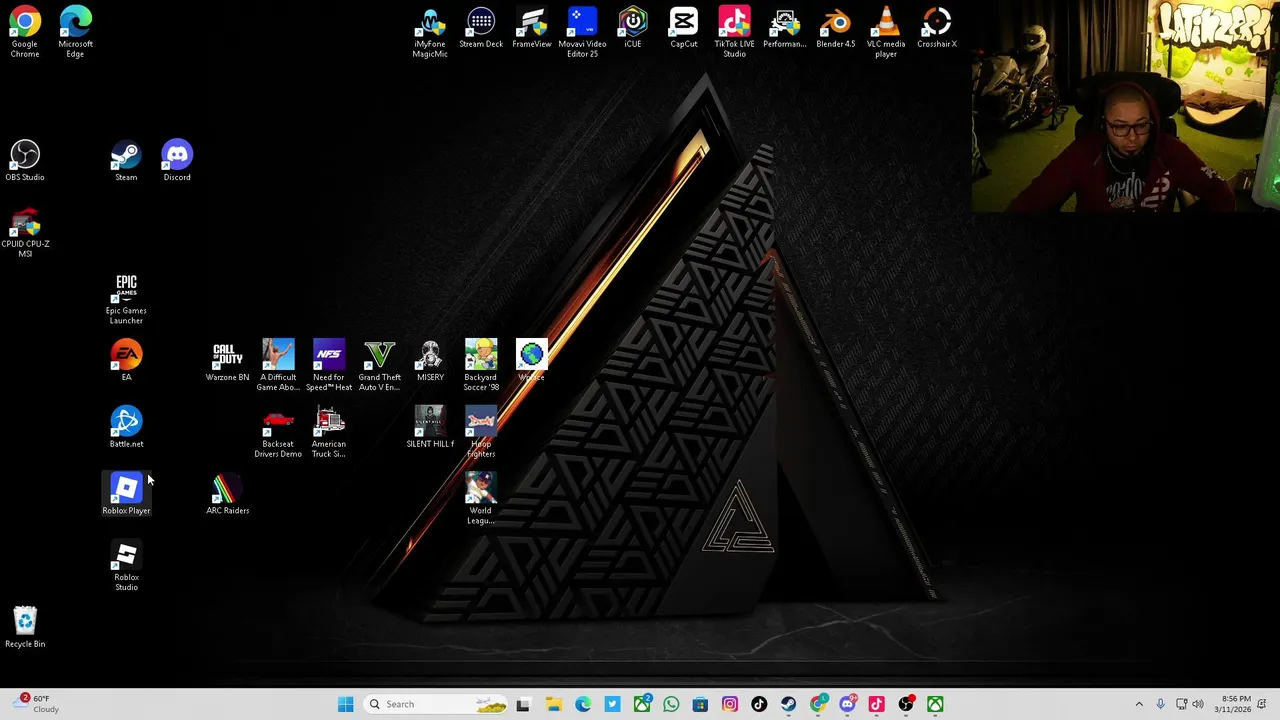Screen dimensions: 1280x720
Task: Click the microphone tray icon
Action: click(1160, 704)
